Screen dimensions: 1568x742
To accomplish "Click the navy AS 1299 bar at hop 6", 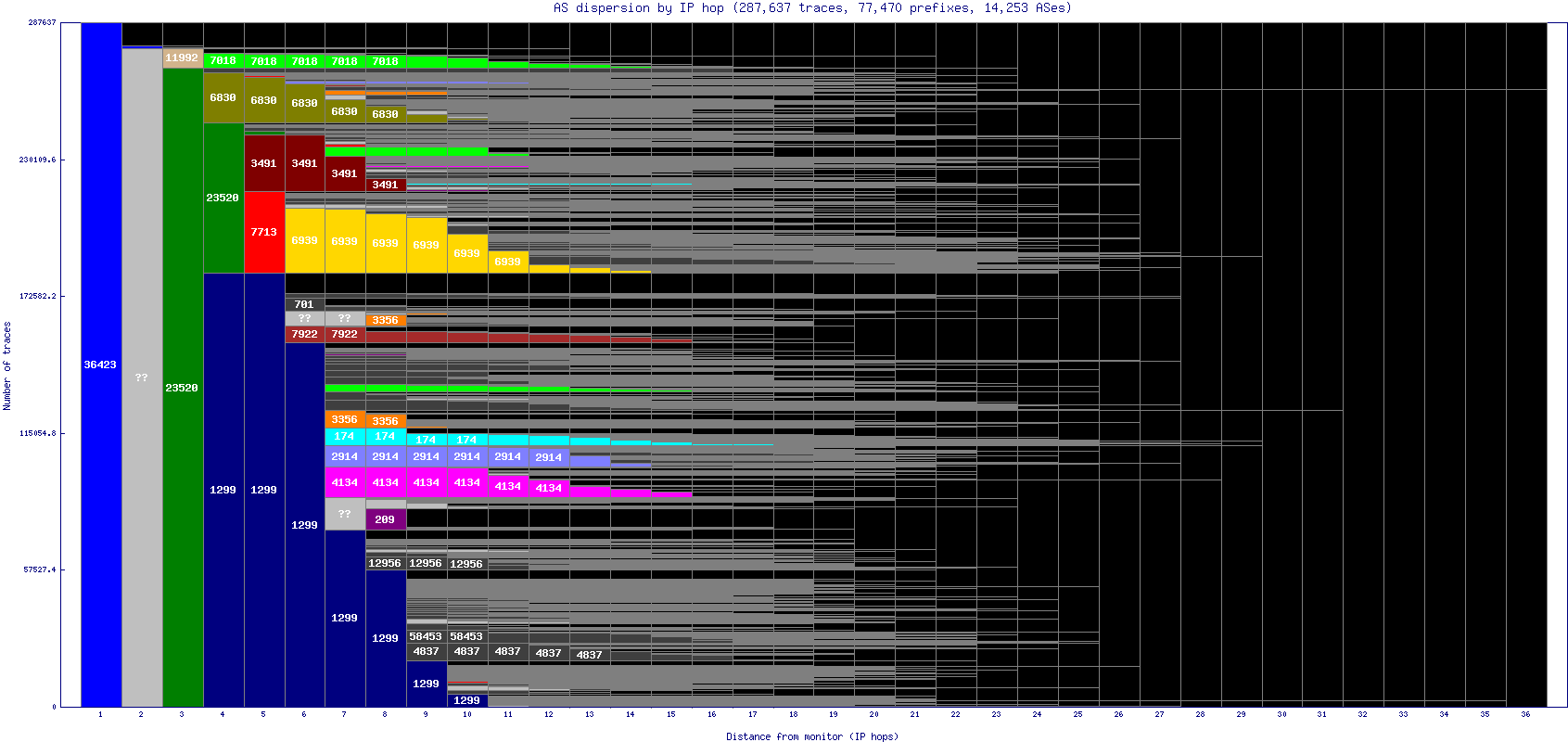I will tap(305, 525).
